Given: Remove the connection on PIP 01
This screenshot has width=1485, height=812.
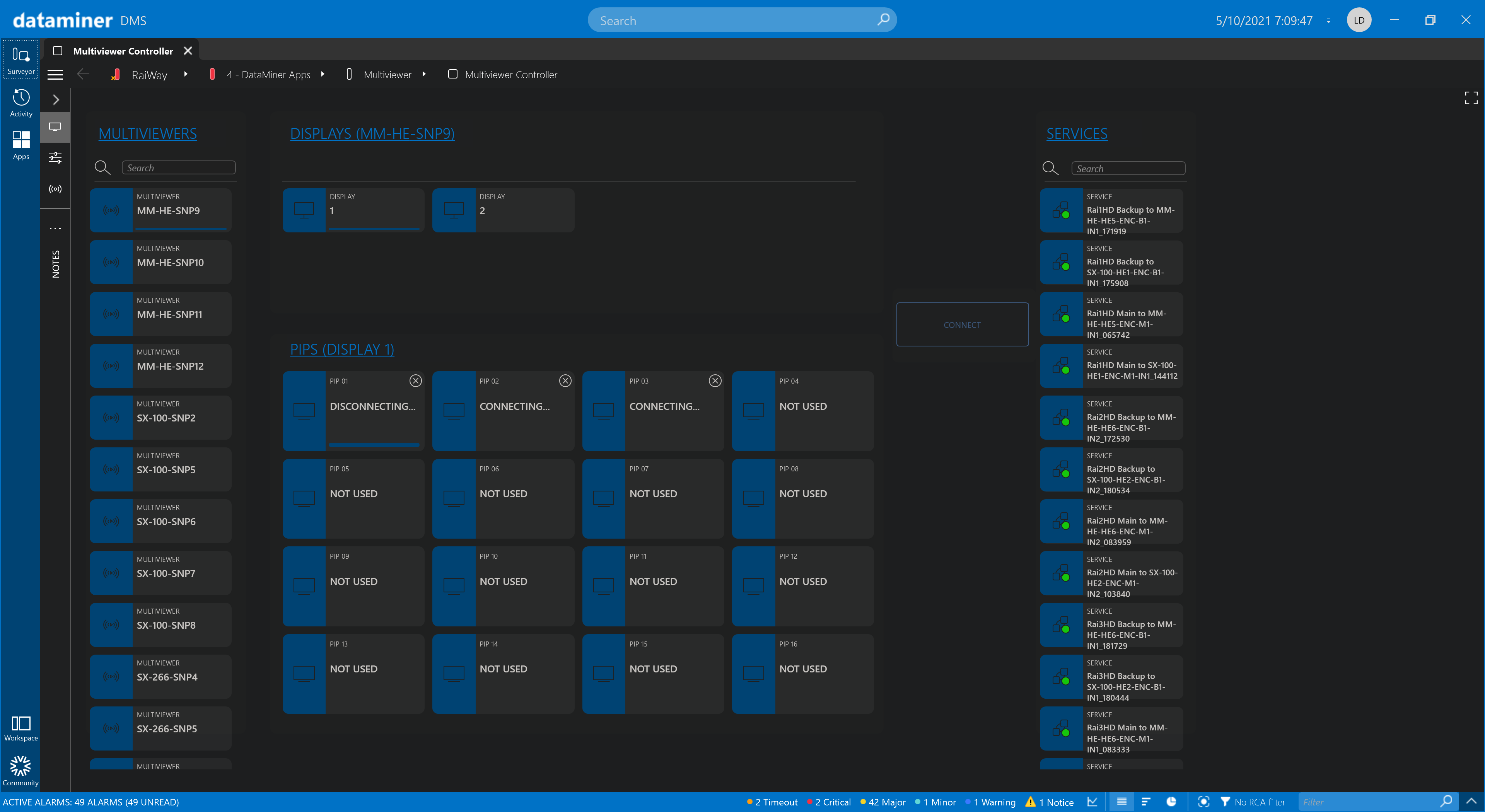Looking at the screenshot, I should pos(416,380).
